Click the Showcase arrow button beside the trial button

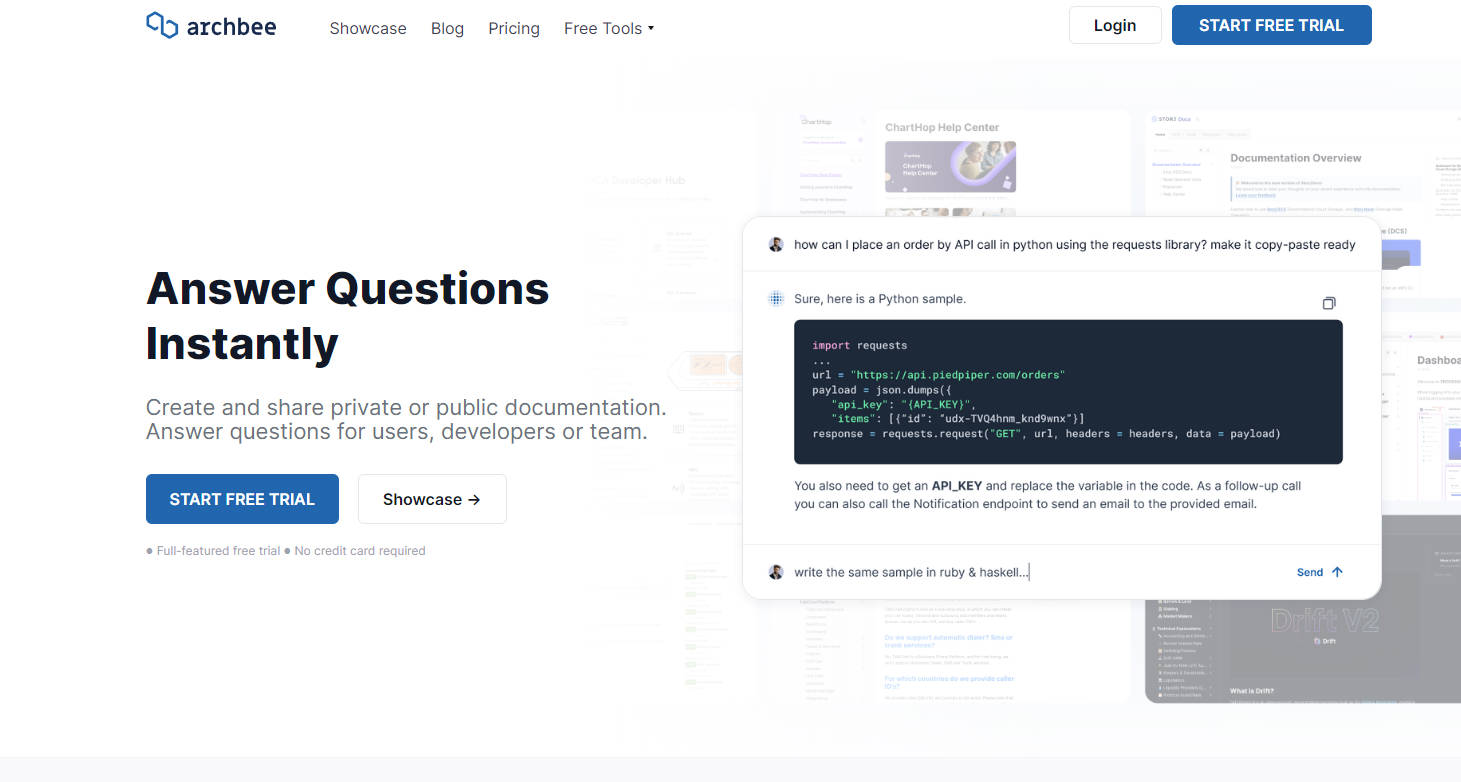point(432,499)
